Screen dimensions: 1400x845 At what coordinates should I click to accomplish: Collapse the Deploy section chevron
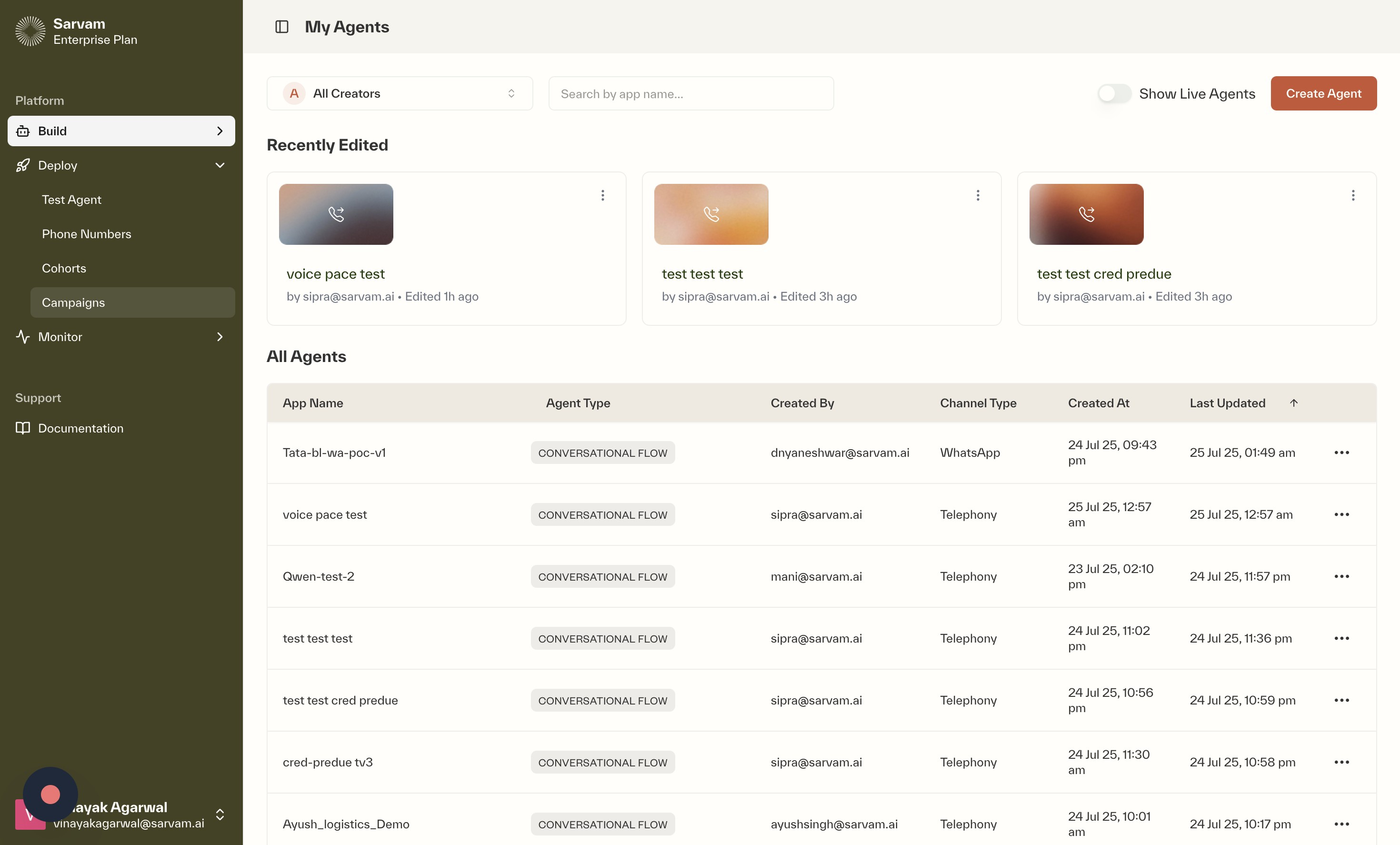tap(220, 165)
